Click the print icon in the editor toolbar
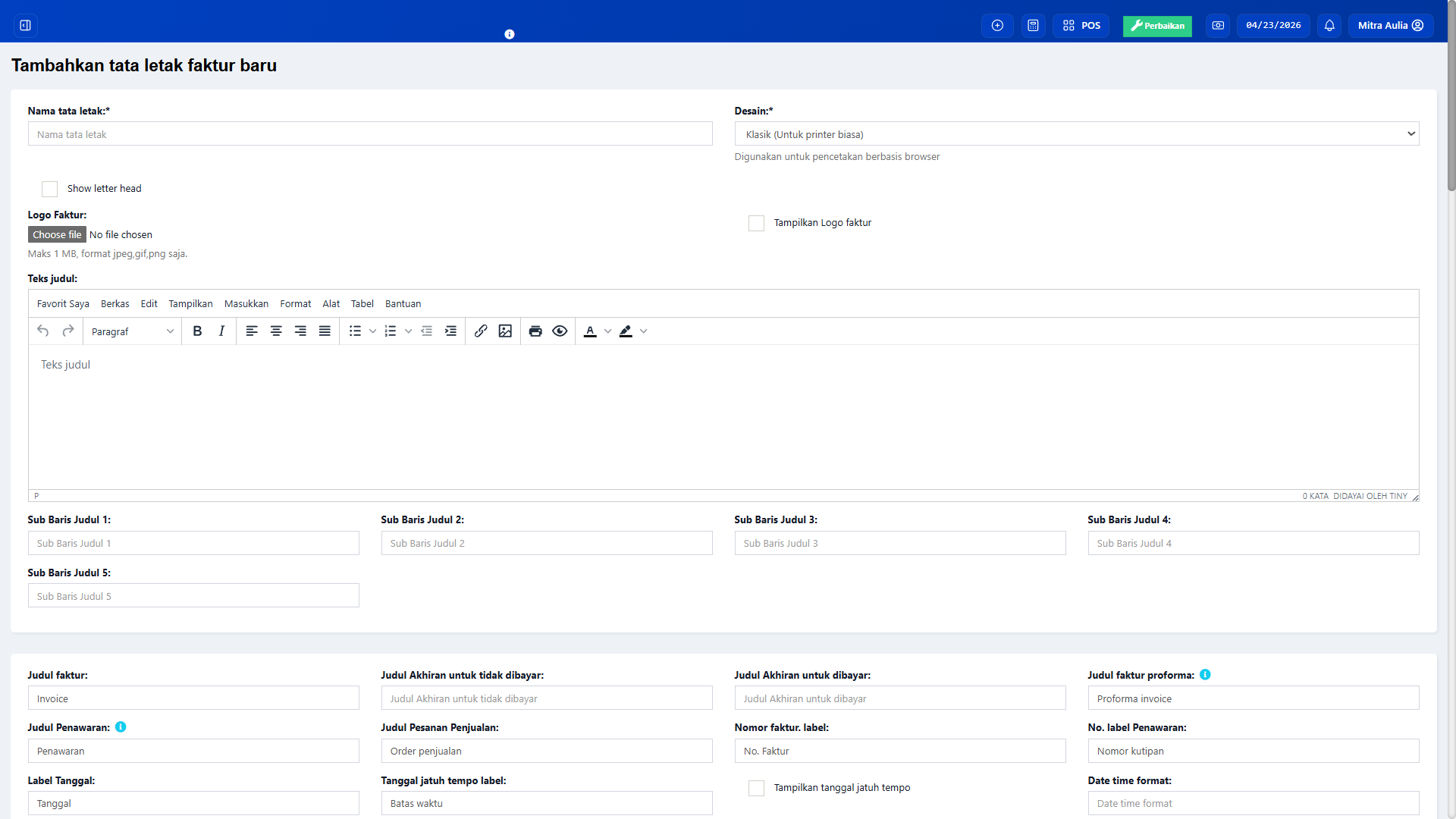Image resolution: width=1456 pixels, height=819 pixels. pyautogui.click(x=535, y=331)
